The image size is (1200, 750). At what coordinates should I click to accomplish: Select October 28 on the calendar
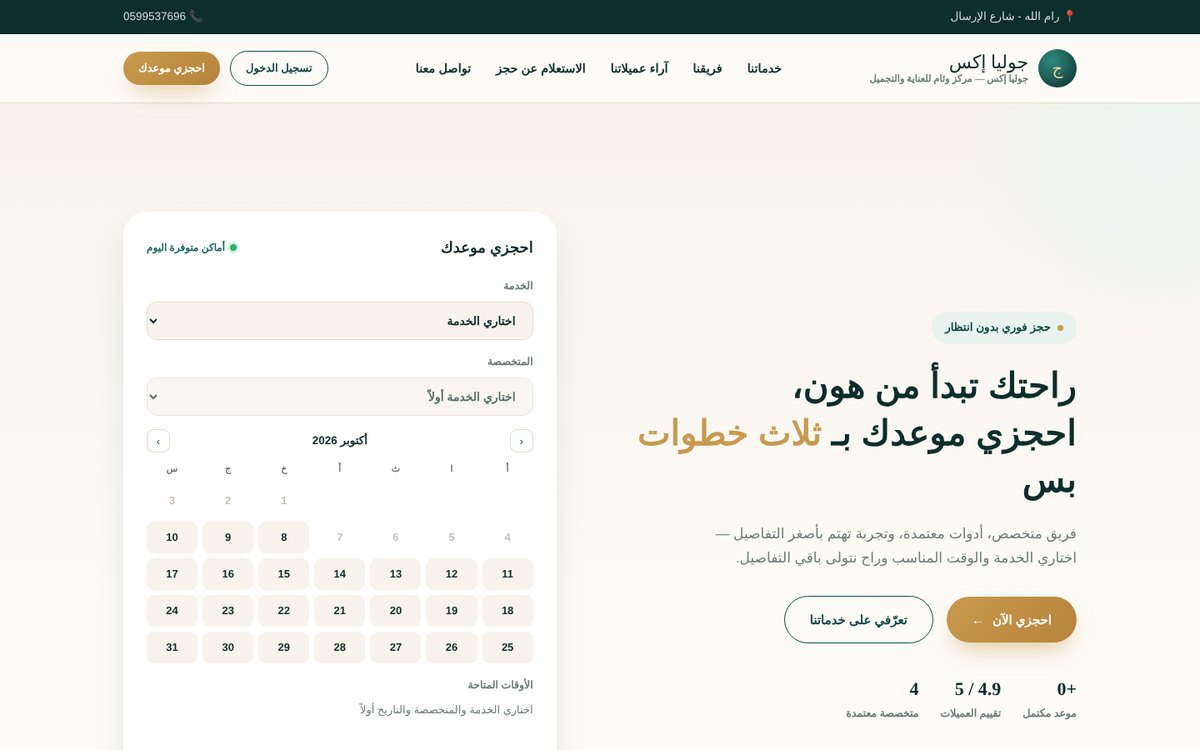click(340, 647)
